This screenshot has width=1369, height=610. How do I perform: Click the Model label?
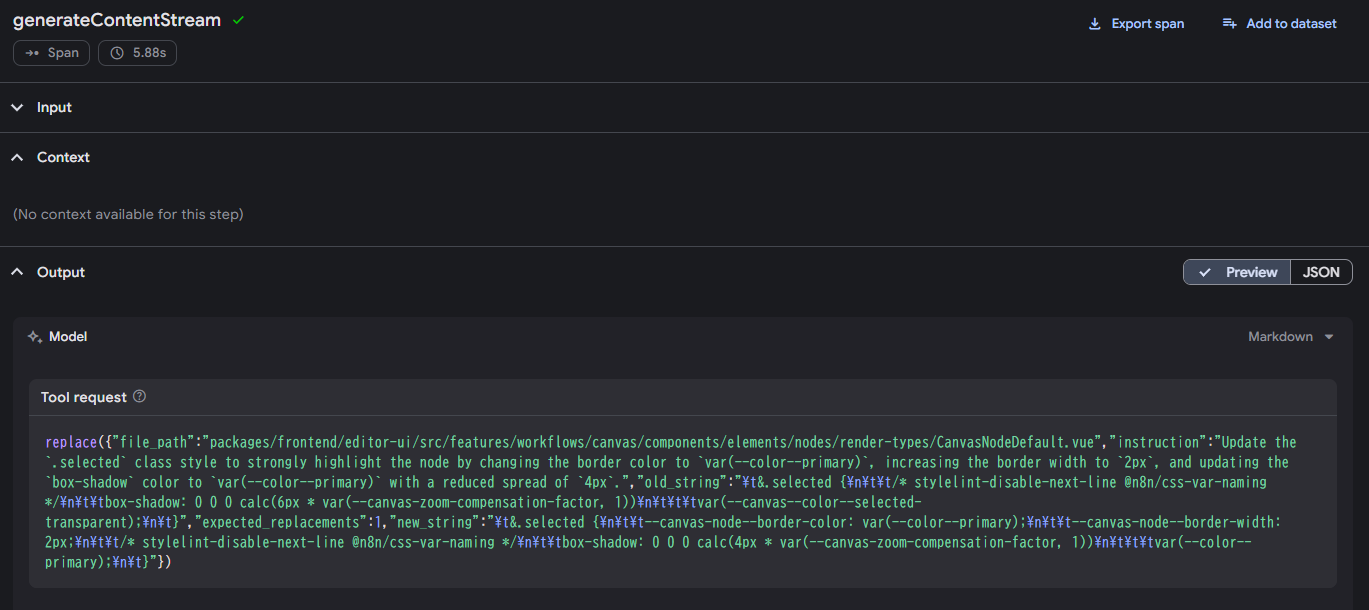point(68,337)
